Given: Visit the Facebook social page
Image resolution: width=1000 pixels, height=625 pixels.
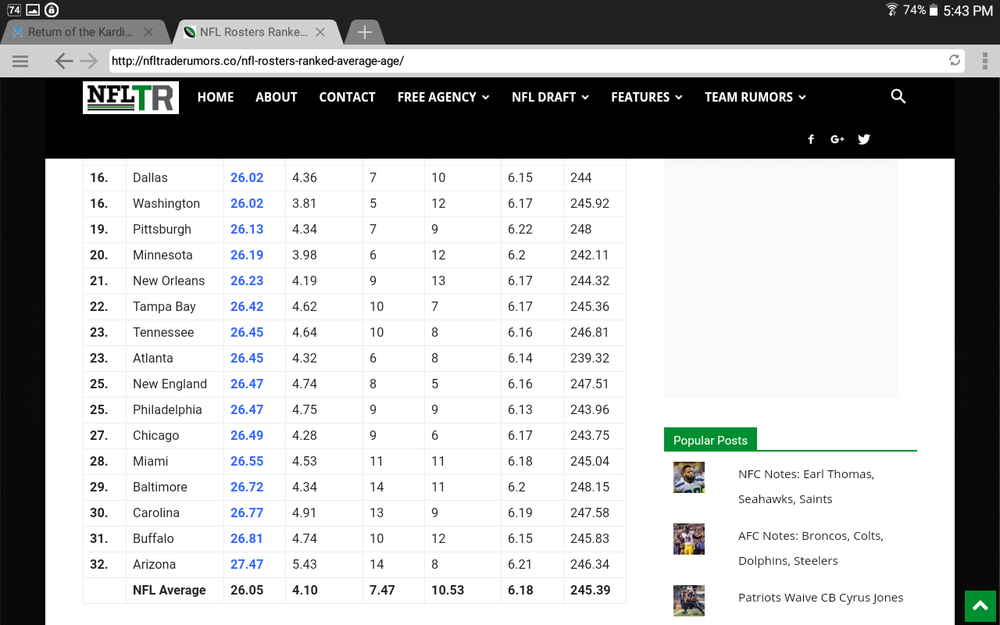Looking at the screenshot, I should pos(811,139).
